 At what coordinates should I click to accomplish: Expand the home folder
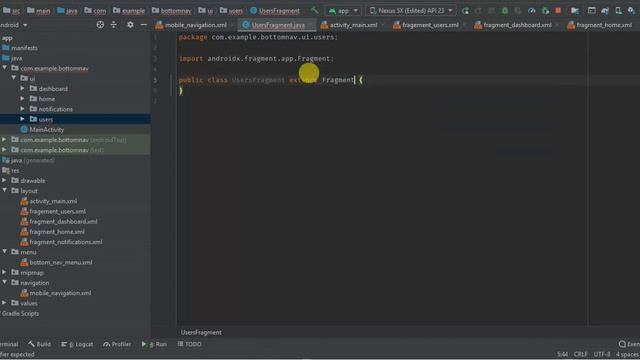pyautogui.click(x=22, y=98)
